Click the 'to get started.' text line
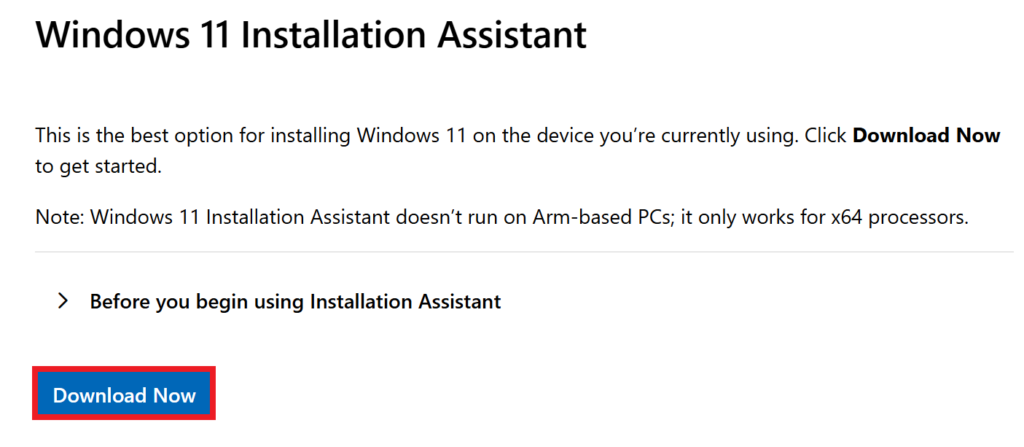 click(x=98, y=167)
